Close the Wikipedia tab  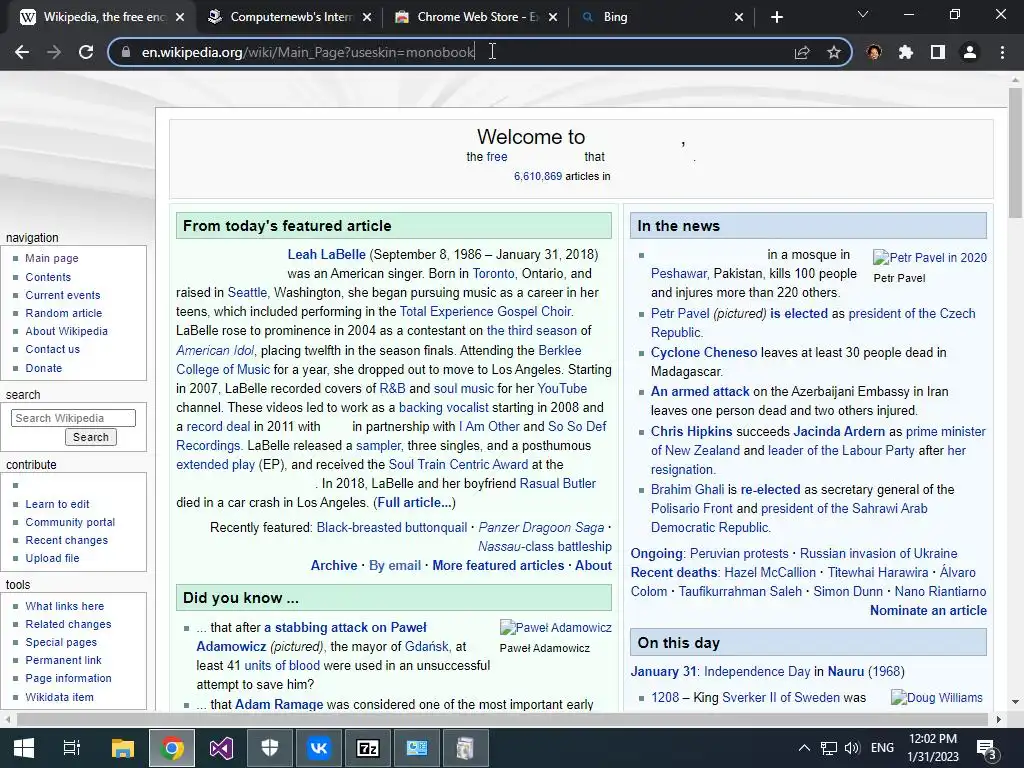click(180, 18)
